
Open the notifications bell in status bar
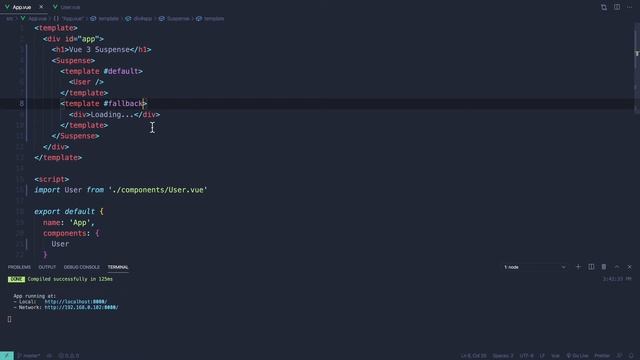(x=631, y=356)
